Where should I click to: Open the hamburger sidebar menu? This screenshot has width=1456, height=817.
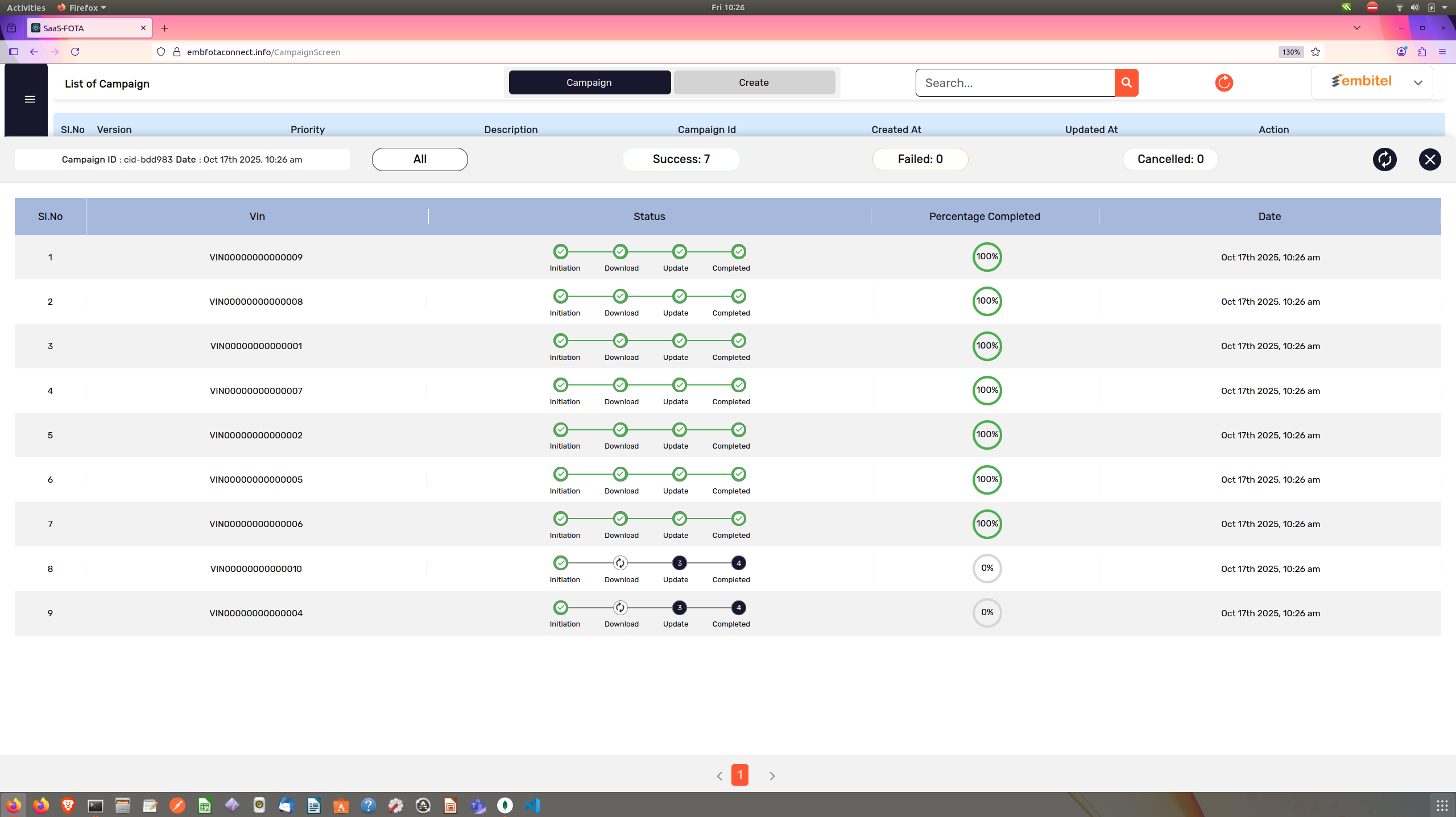[30, 99]
